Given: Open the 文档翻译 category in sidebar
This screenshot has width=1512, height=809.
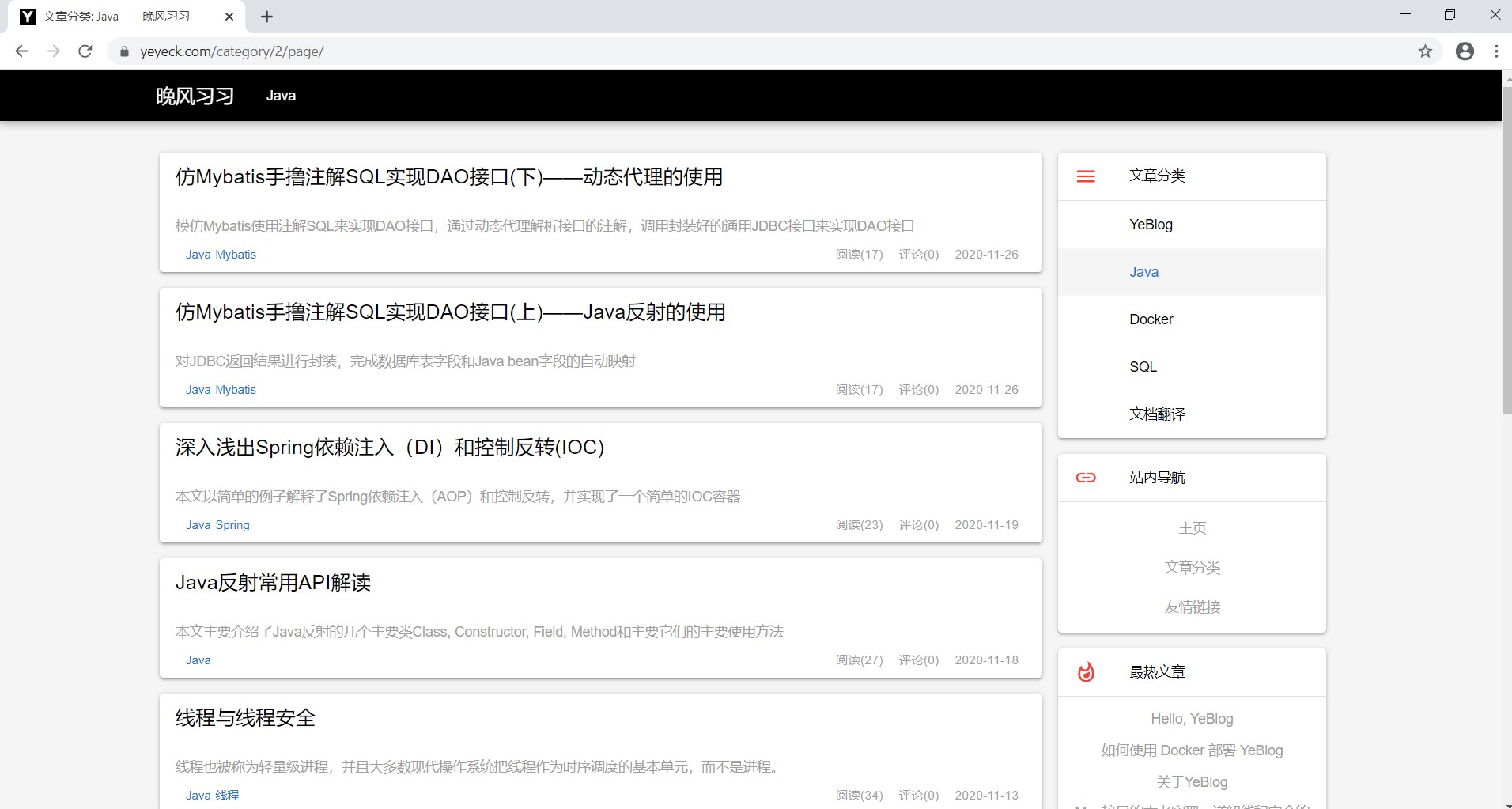Looking at the screenshot, I should click(x=1192, y=414).
